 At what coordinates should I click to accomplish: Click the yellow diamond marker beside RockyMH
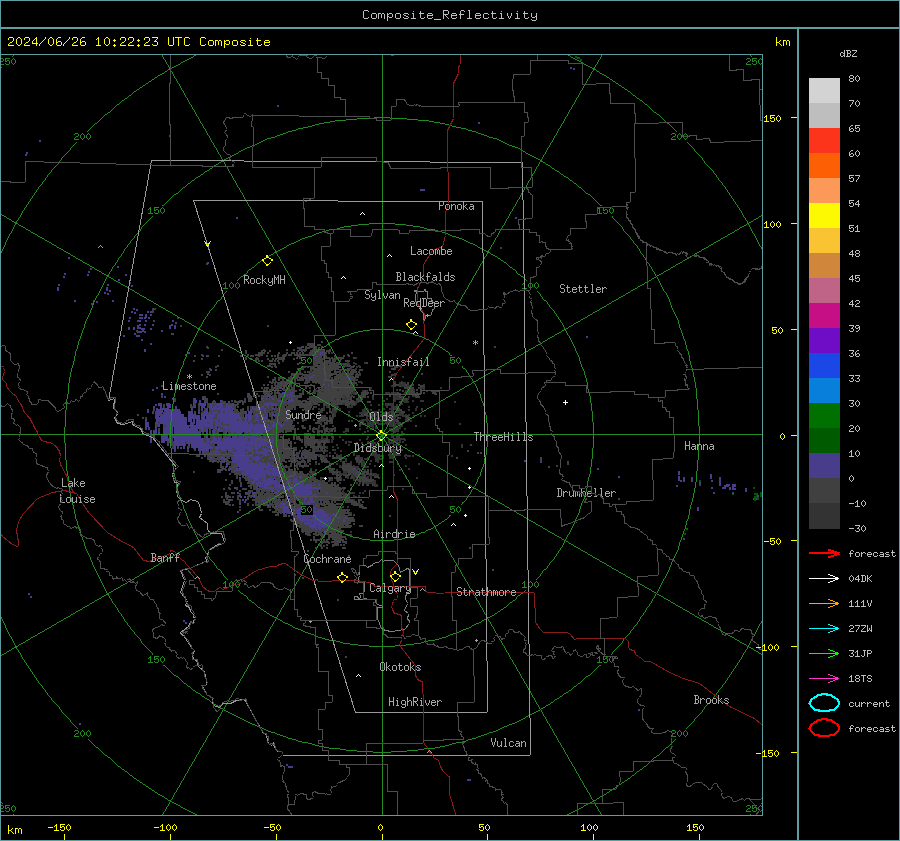tap(267, 261)
